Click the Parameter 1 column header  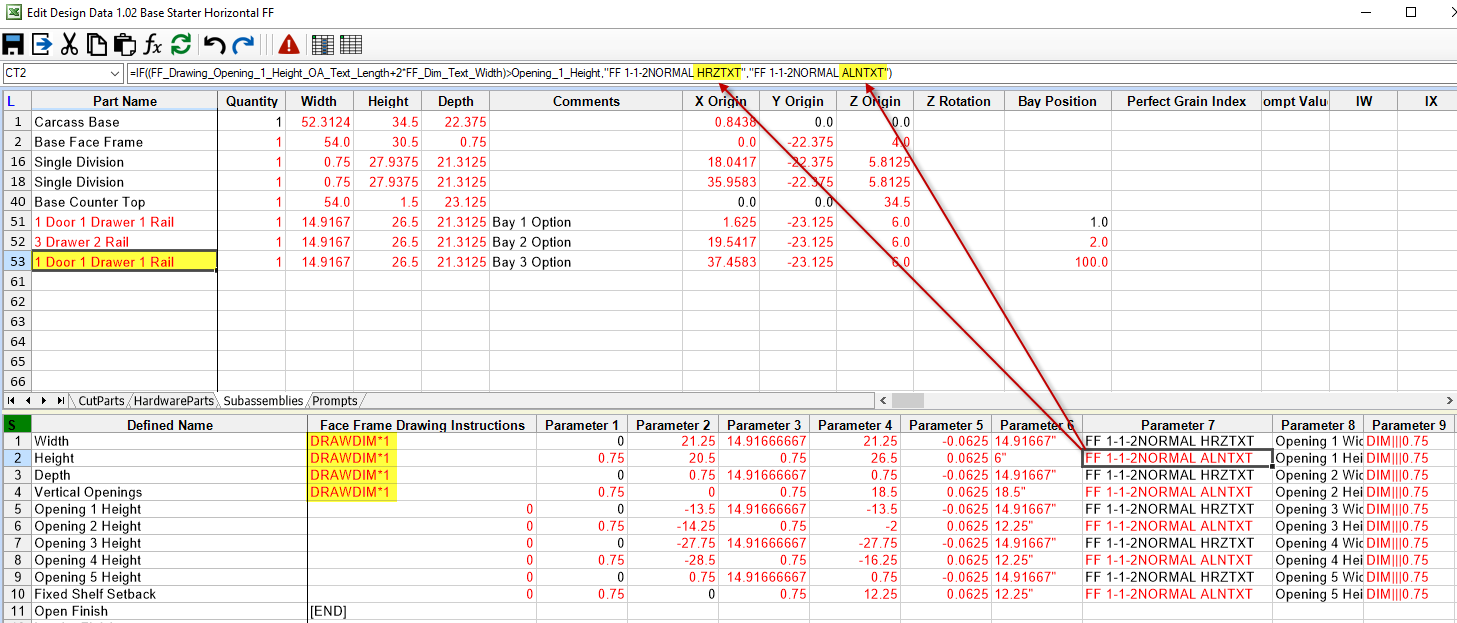(x=582, y=425)
